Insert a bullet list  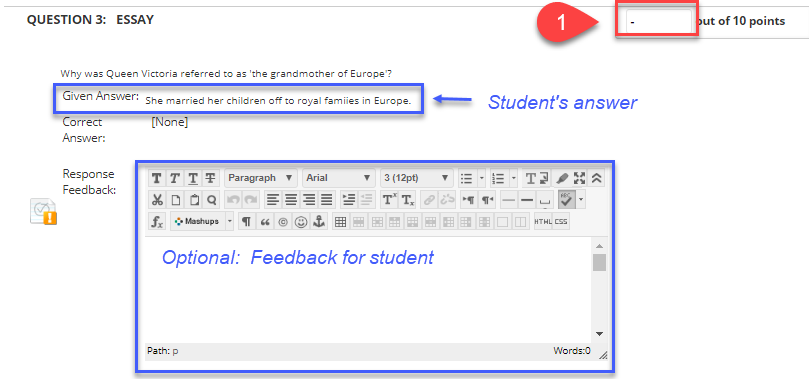tap(467, 178)
